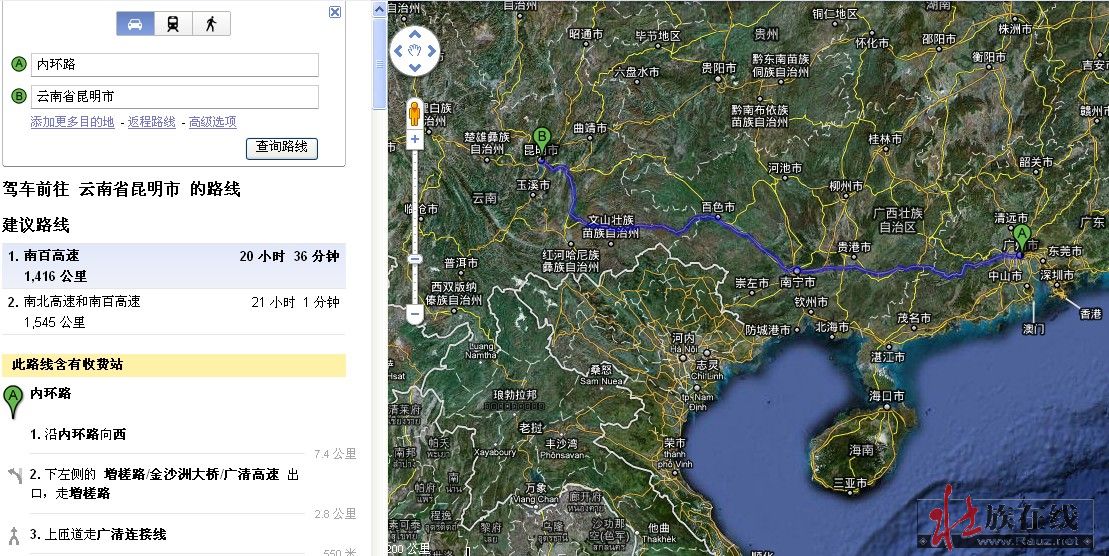Switch to public transit travel mode
1109x556 pixels.
coord(173,24)
